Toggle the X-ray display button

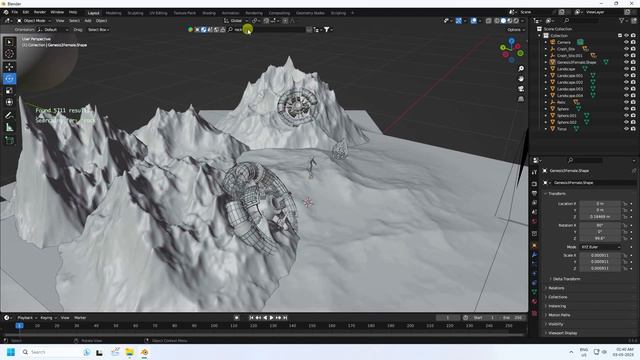tap(489, 20)
